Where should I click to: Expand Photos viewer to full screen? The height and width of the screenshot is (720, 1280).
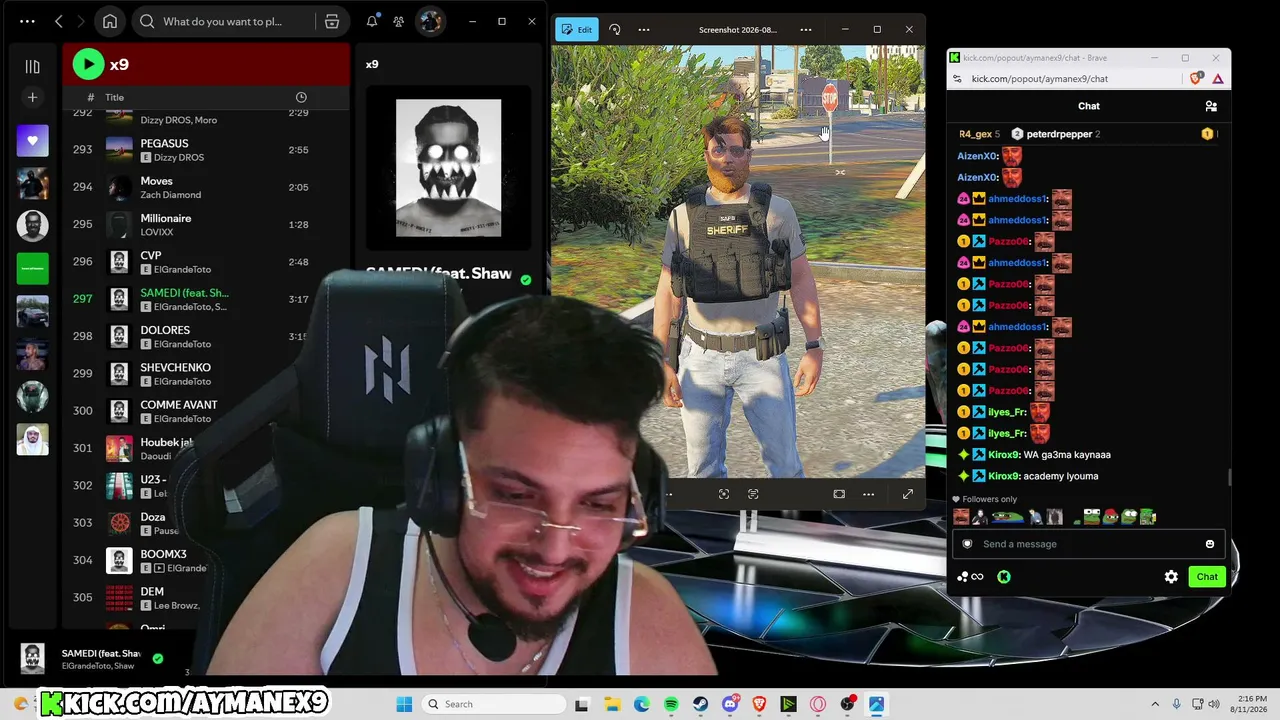pos(908,494)
